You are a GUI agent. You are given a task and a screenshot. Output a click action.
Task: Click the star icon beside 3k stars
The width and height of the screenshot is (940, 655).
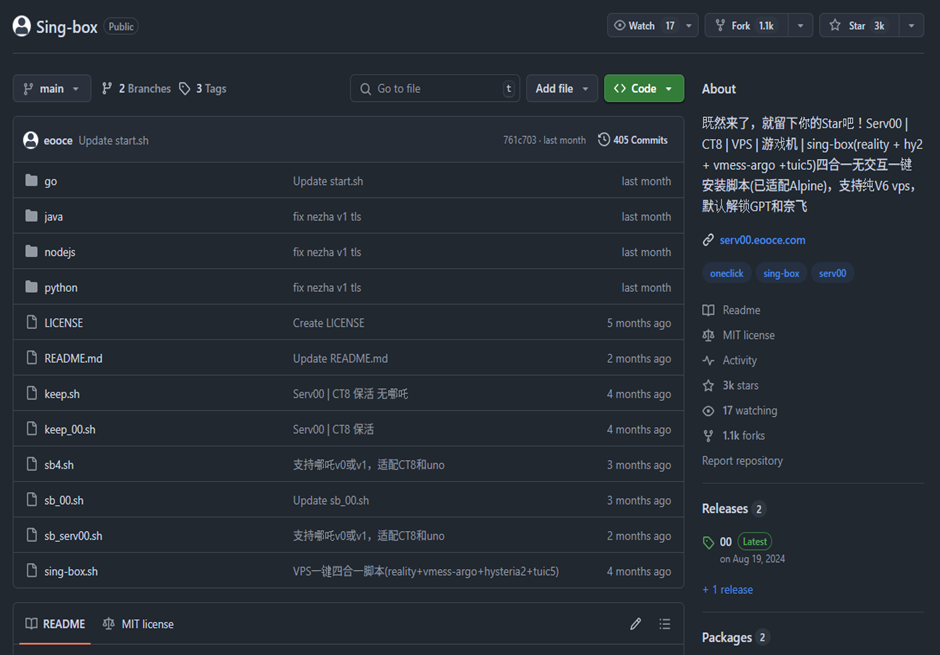(x=708, y=385)
